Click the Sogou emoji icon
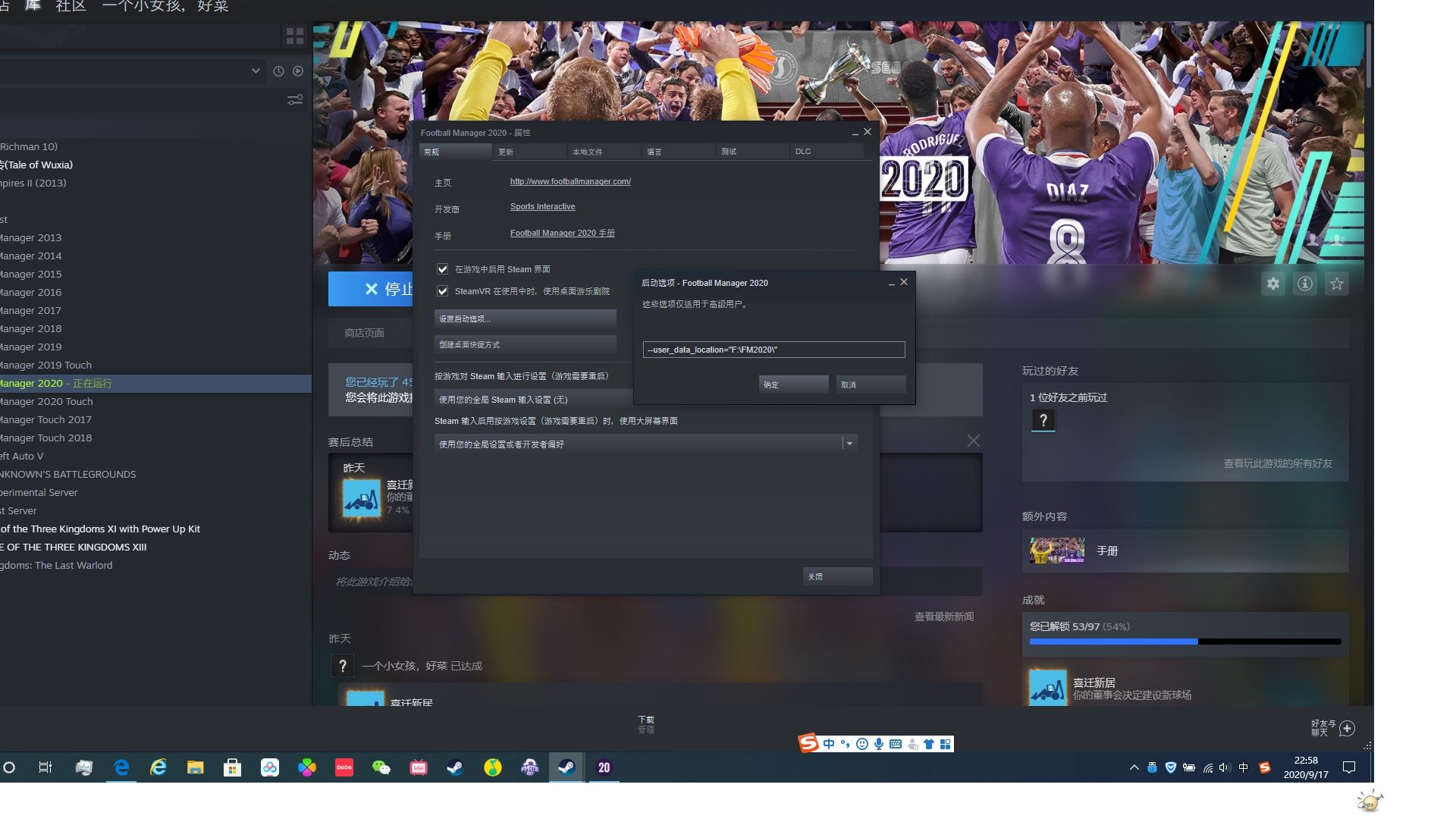 (x=862, y=744)
